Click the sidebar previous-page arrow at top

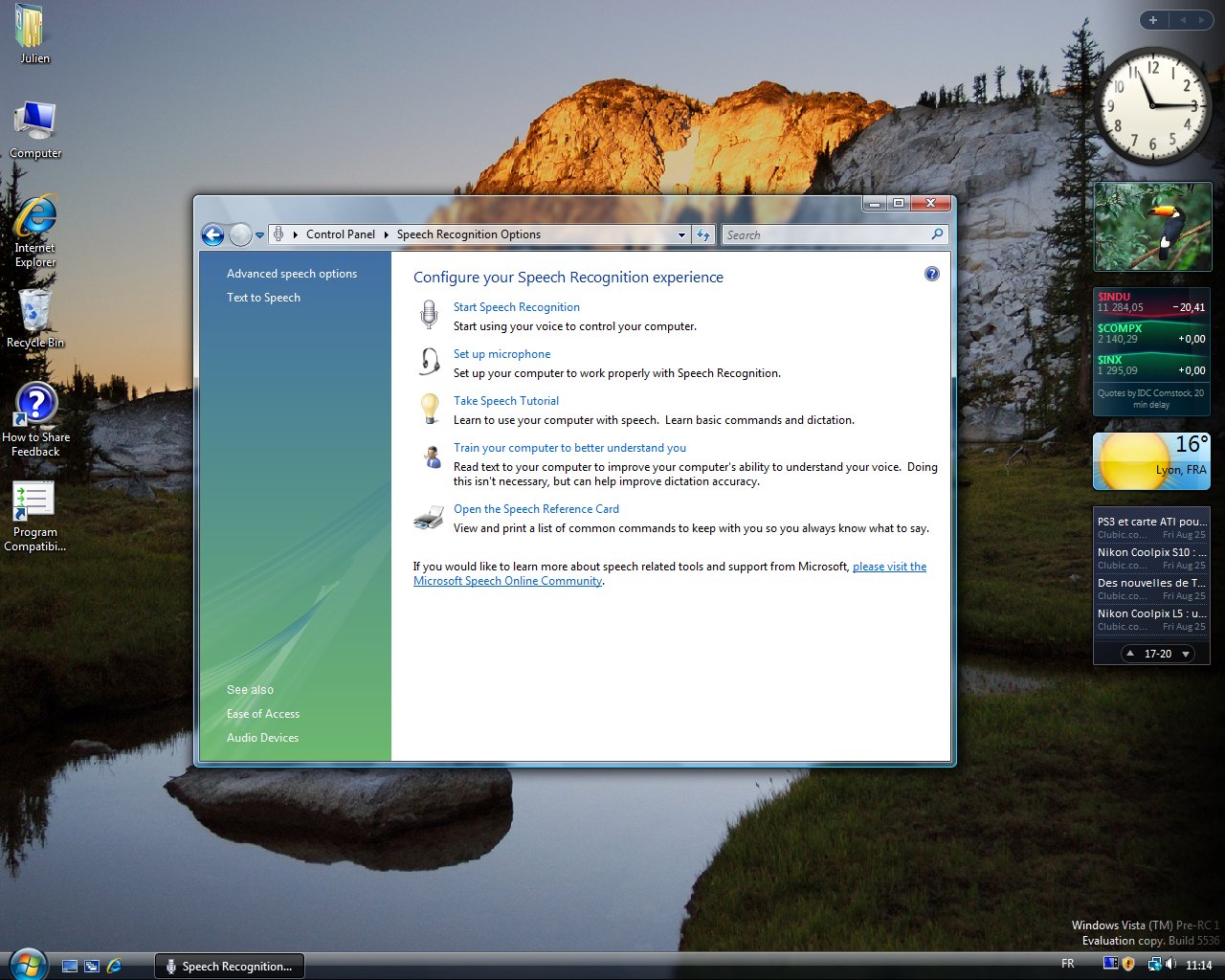1182,20
